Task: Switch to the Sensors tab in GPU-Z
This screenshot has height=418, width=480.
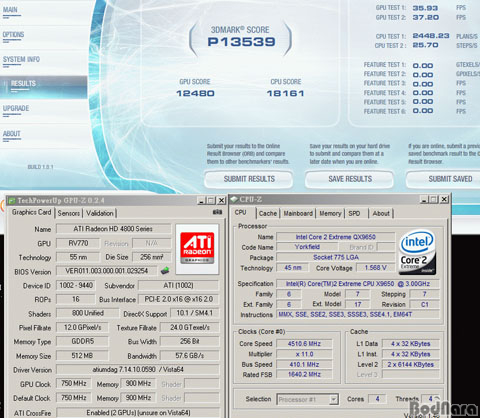Action: [69, 213]
